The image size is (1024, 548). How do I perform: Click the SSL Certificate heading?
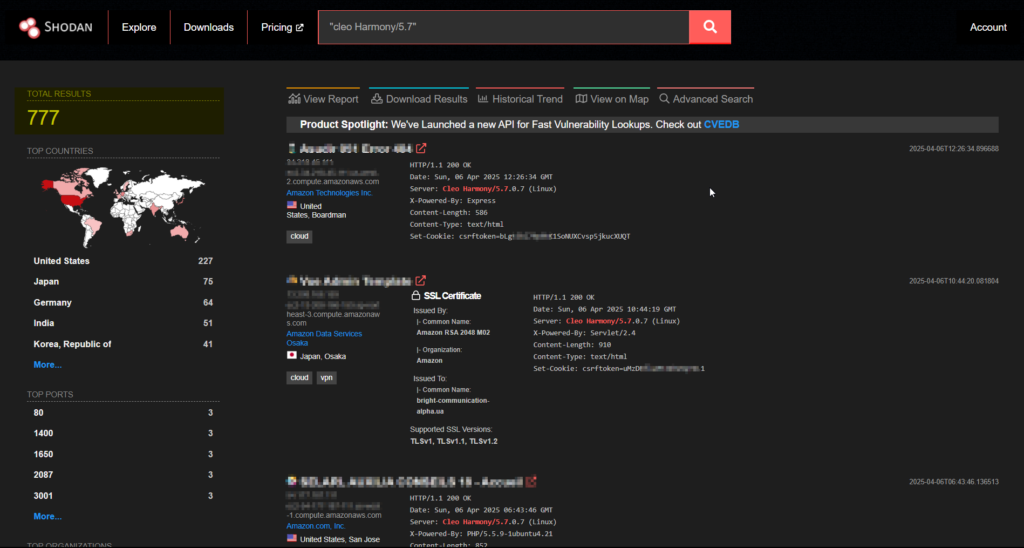(x=452, y=296)
